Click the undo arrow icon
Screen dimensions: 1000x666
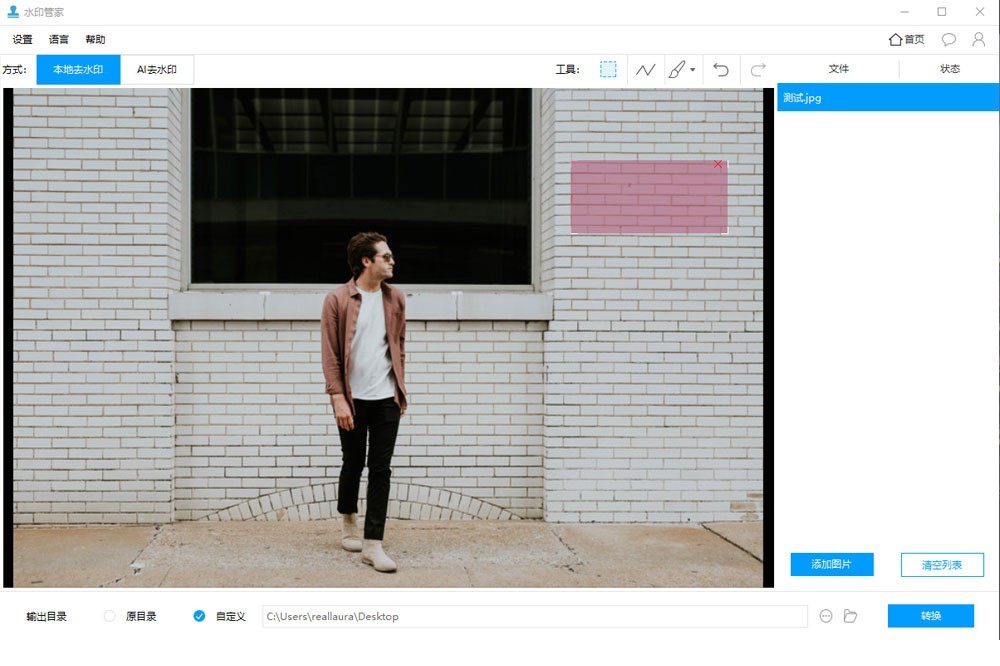coord(721,70)
